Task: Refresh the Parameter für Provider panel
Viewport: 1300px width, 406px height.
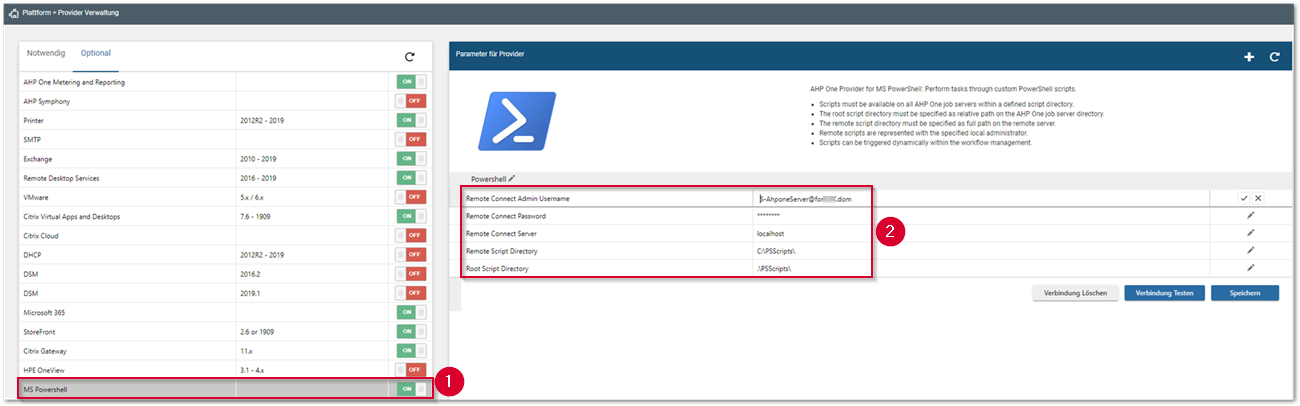Action: [x=1275, y=57]
